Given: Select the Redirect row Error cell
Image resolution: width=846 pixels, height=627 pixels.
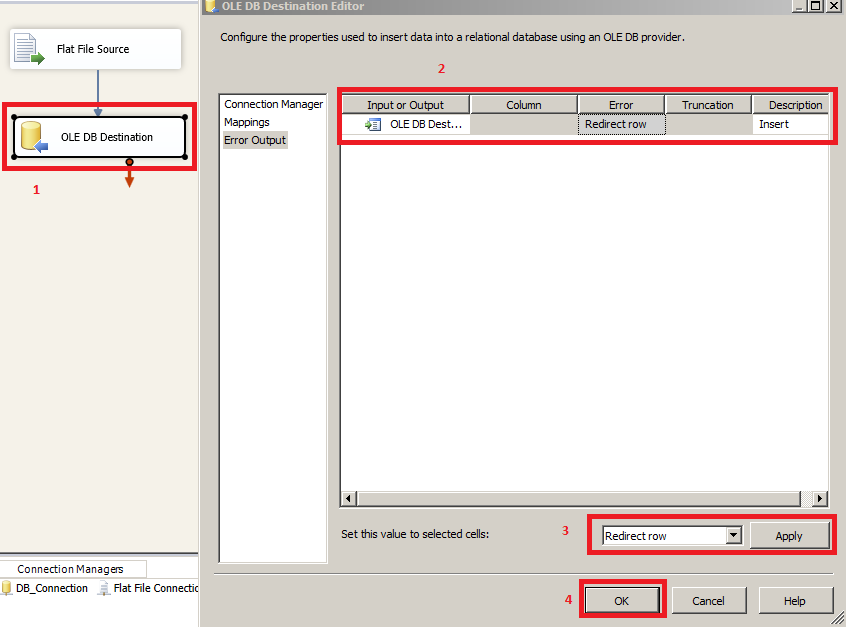Looking at the screenshot, I should point(621,124).
